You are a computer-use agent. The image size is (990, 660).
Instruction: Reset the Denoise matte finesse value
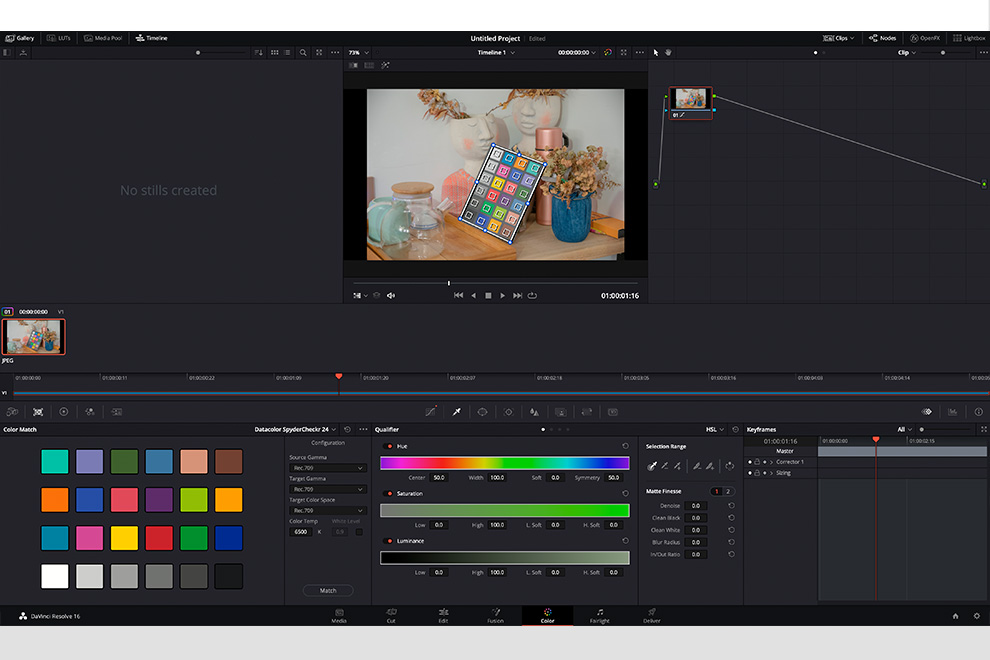[x=731, y=505]
